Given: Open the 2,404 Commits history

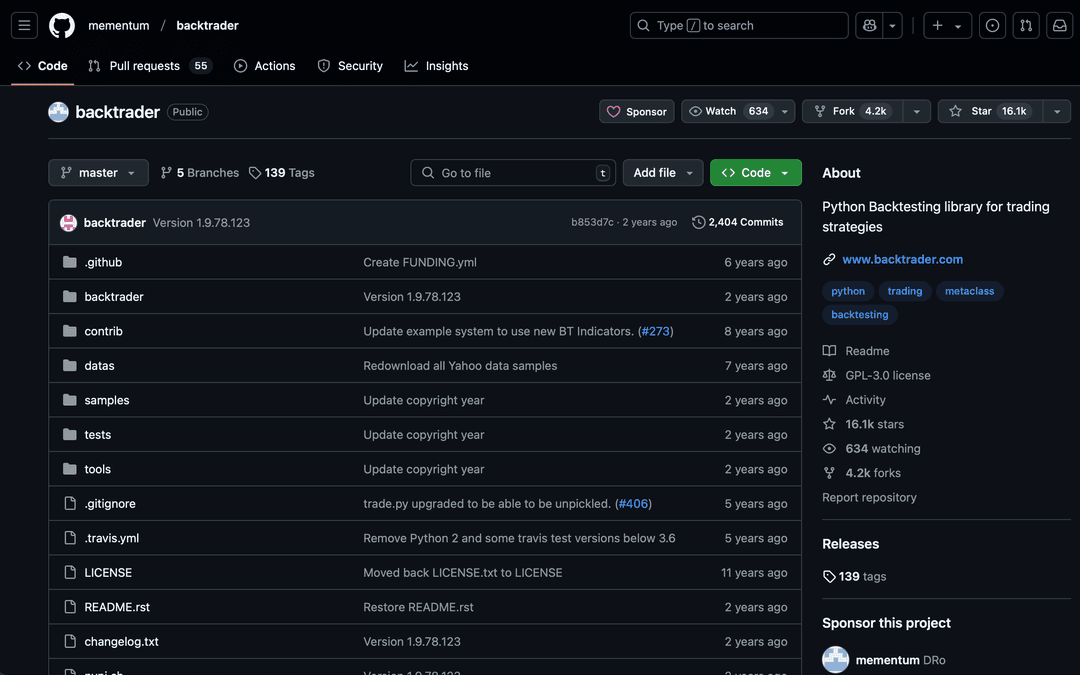Looking at the screenshot, I should pos(738,222).
